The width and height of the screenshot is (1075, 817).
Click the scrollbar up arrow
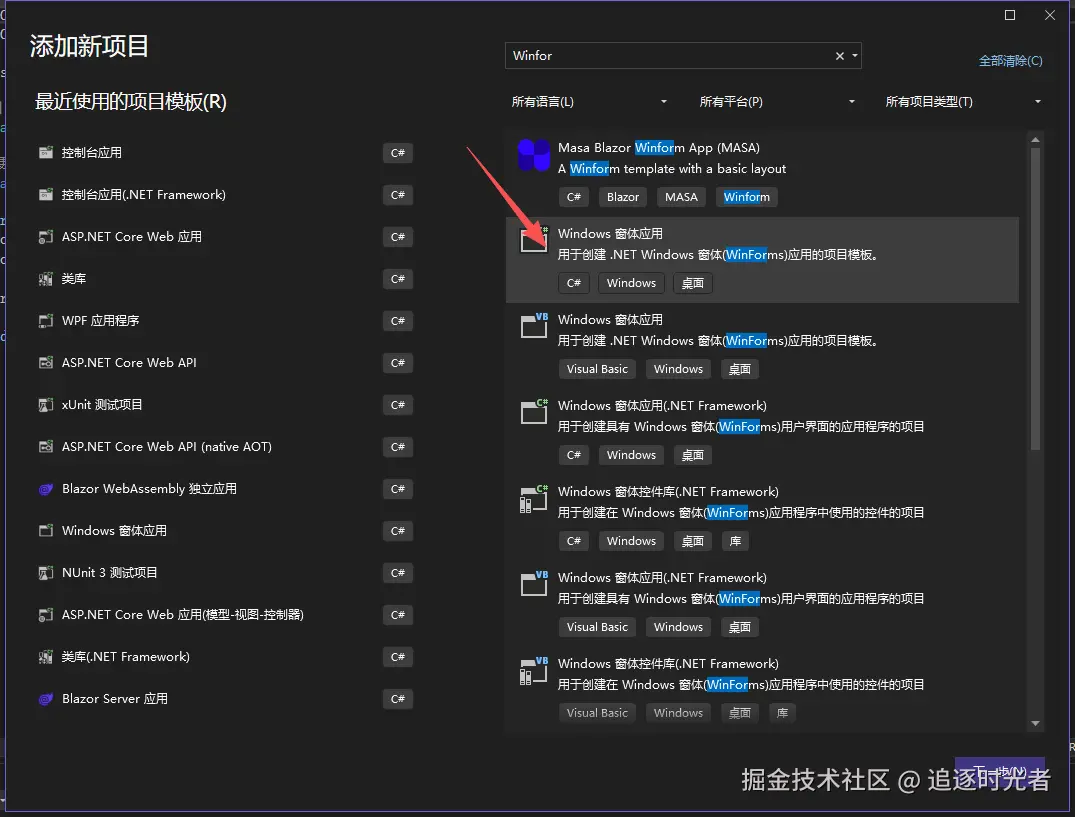pos(1035,140)
